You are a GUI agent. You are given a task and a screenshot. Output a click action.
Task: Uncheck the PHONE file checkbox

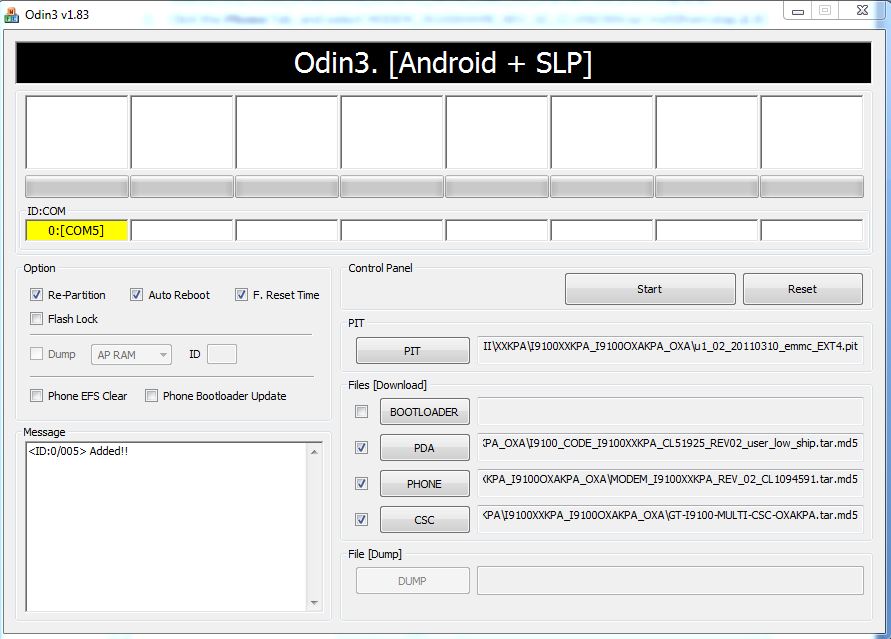pyautogui.click(x=361, y=483)
